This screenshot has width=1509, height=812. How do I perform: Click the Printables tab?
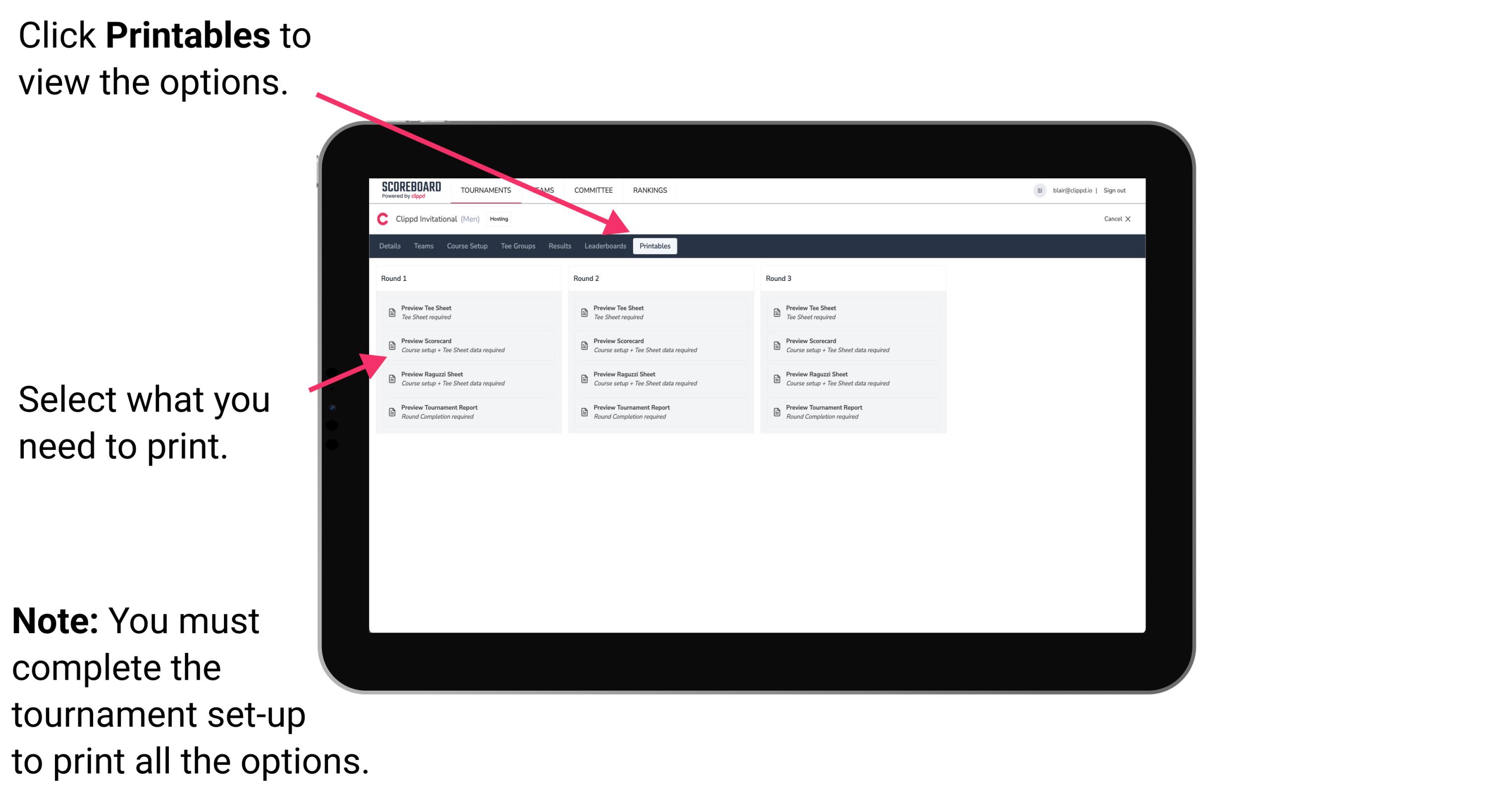pos(653,246)
